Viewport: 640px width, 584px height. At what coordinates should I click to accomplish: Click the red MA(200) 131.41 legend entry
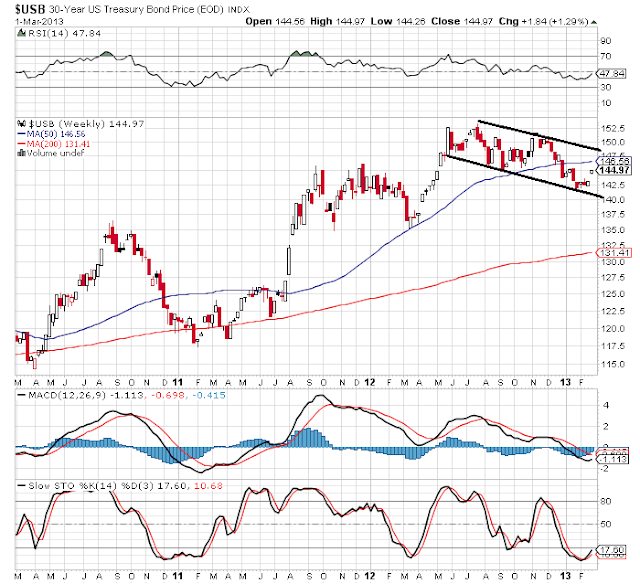point(54,144)
